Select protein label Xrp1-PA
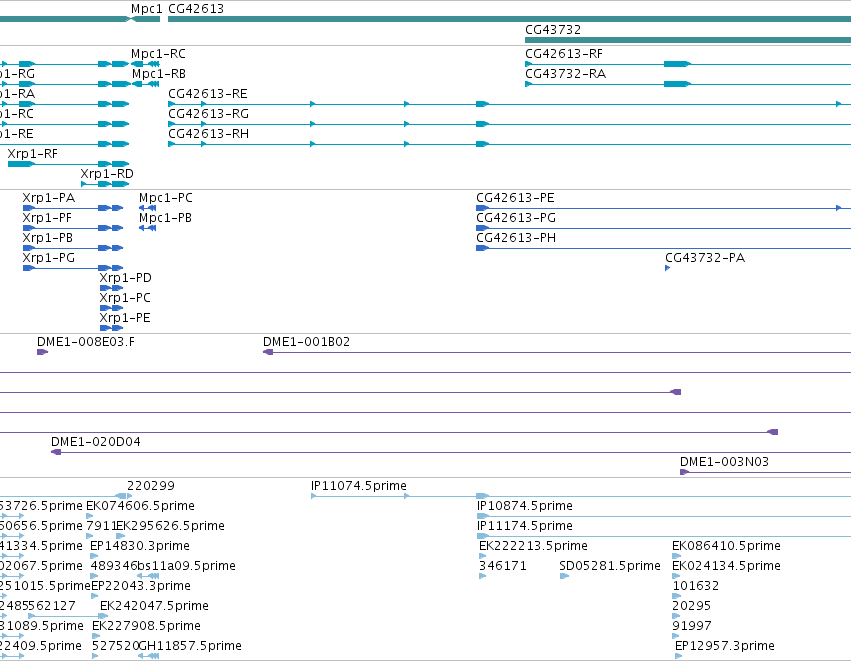The image size is (851, 661). click(x=49, y=198)
